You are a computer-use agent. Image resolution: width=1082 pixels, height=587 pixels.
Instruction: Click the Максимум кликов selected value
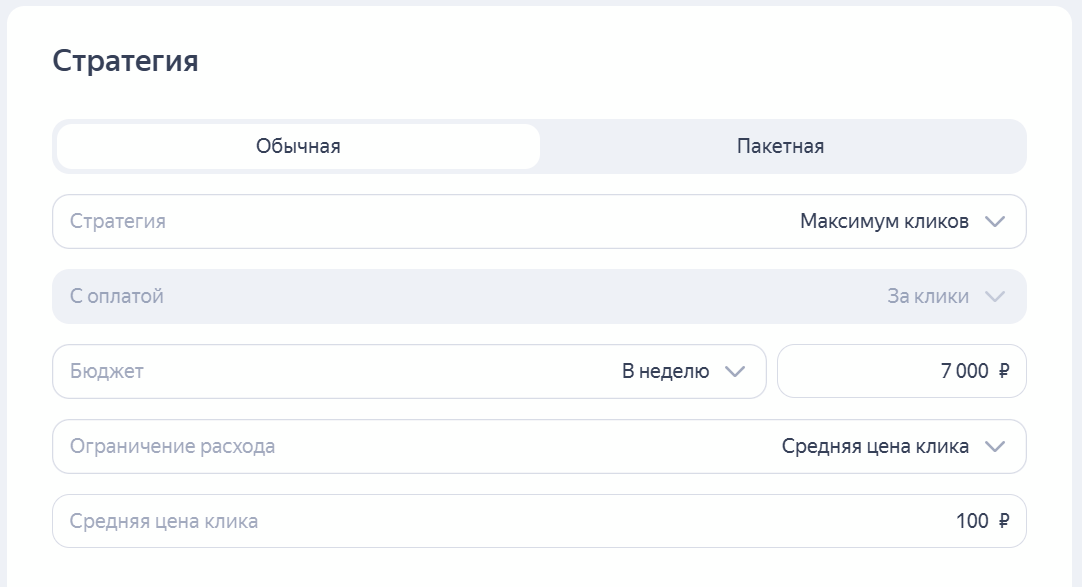coord(884,222)
